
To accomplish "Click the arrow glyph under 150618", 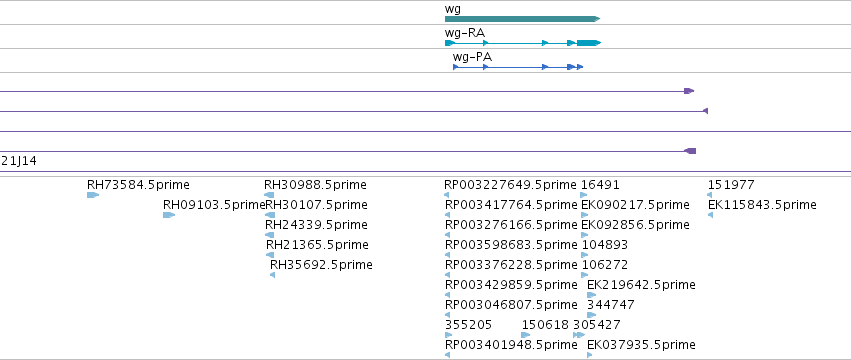I will click(x=525, y=335).
